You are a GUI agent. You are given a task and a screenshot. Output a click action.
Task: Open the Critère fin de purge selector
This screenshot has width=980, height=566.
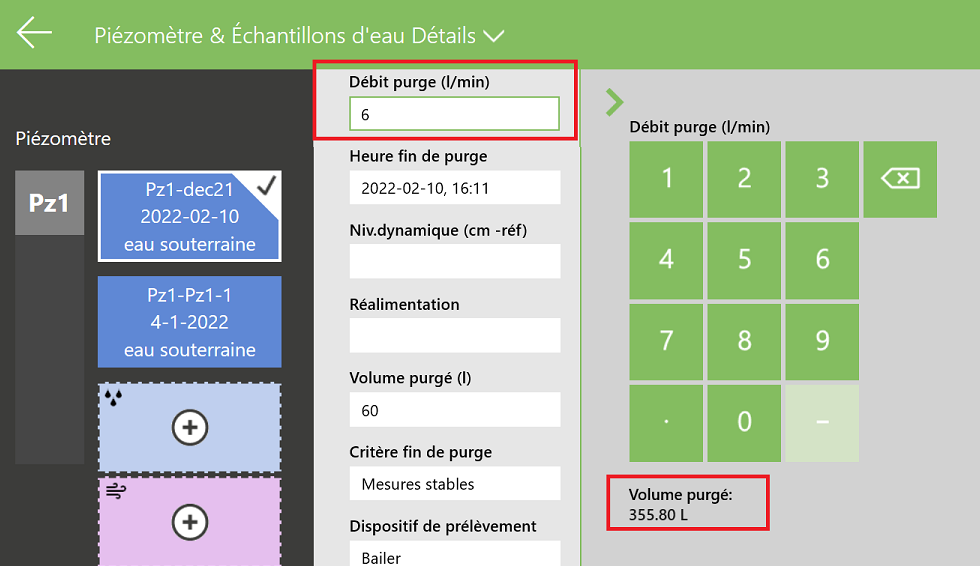pyautogui.click(x=454, y=484)
